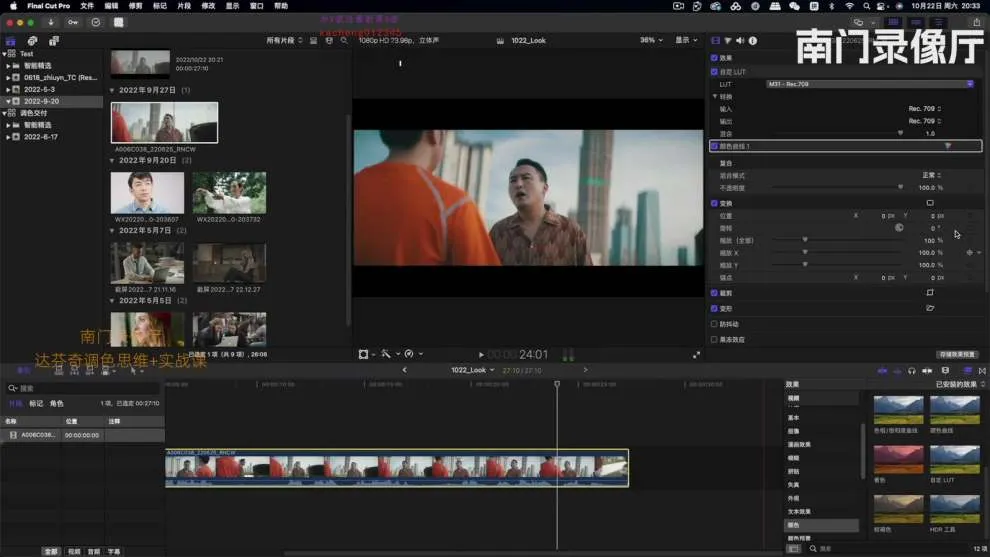
Task: Uncheck the 颜色曲线 1 effect checkbox
Action: pos(714,146)
